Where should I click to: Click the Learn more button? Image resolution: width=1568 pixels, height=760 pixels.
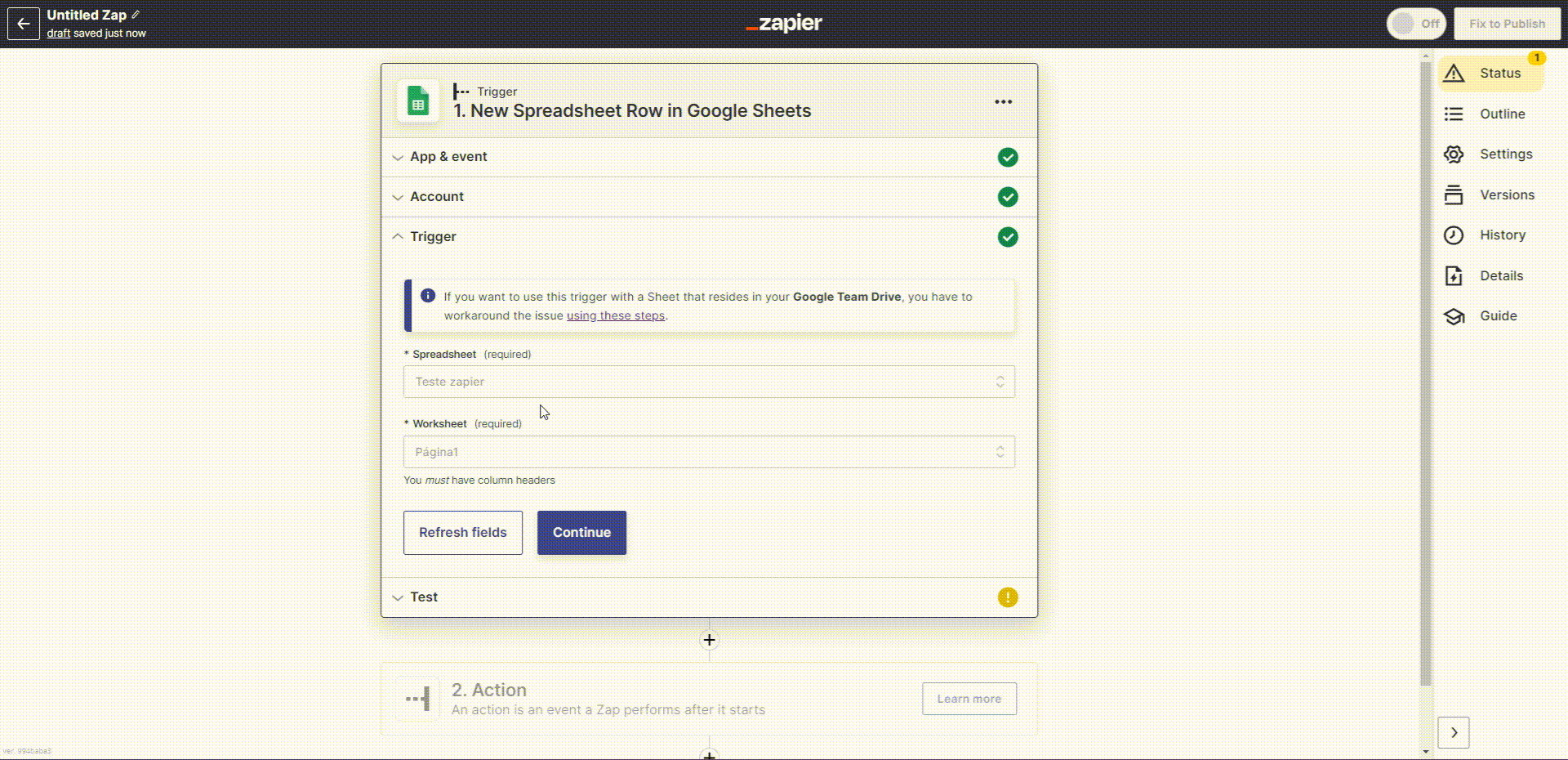(969, 699)
